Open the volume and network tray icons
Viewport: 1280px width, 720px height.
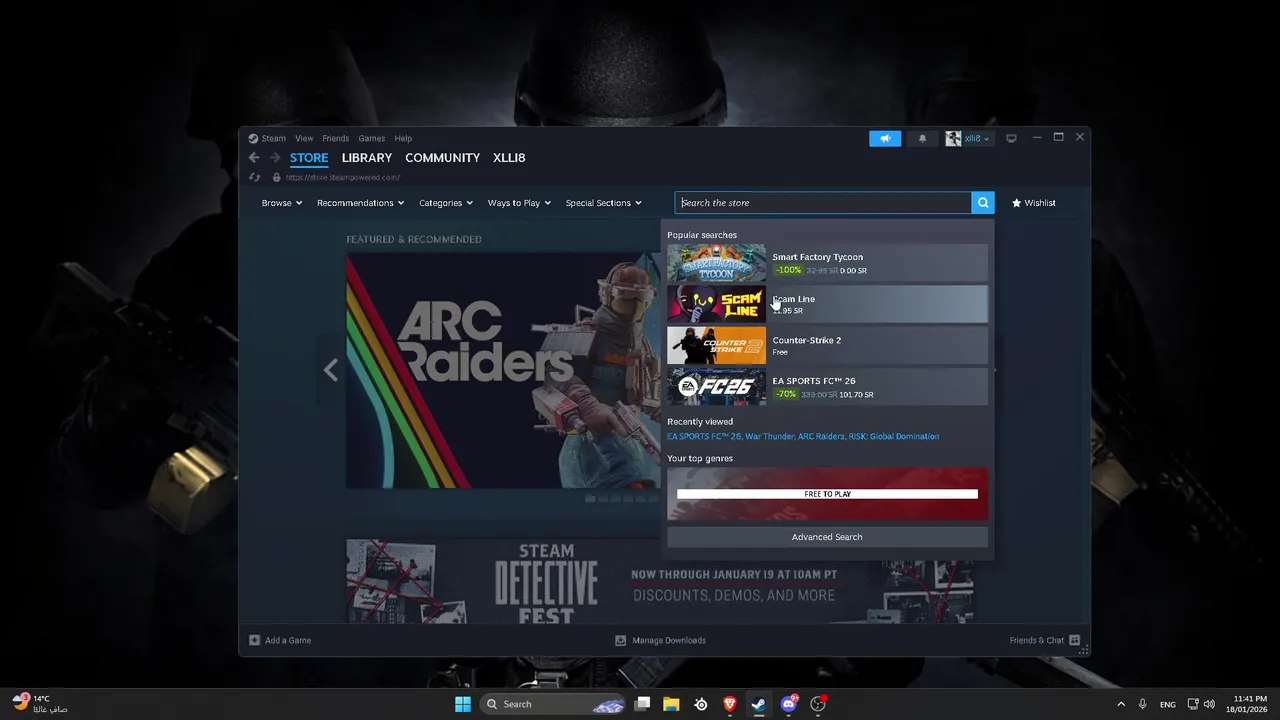click(1202, 704)
